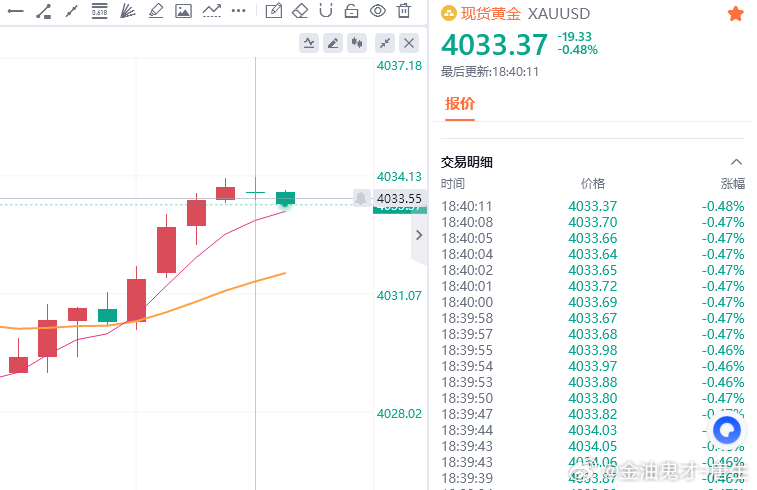Viewport: 757px width, 490px height.
Task: Select the trend line with label tool
Action: [44, 11]
